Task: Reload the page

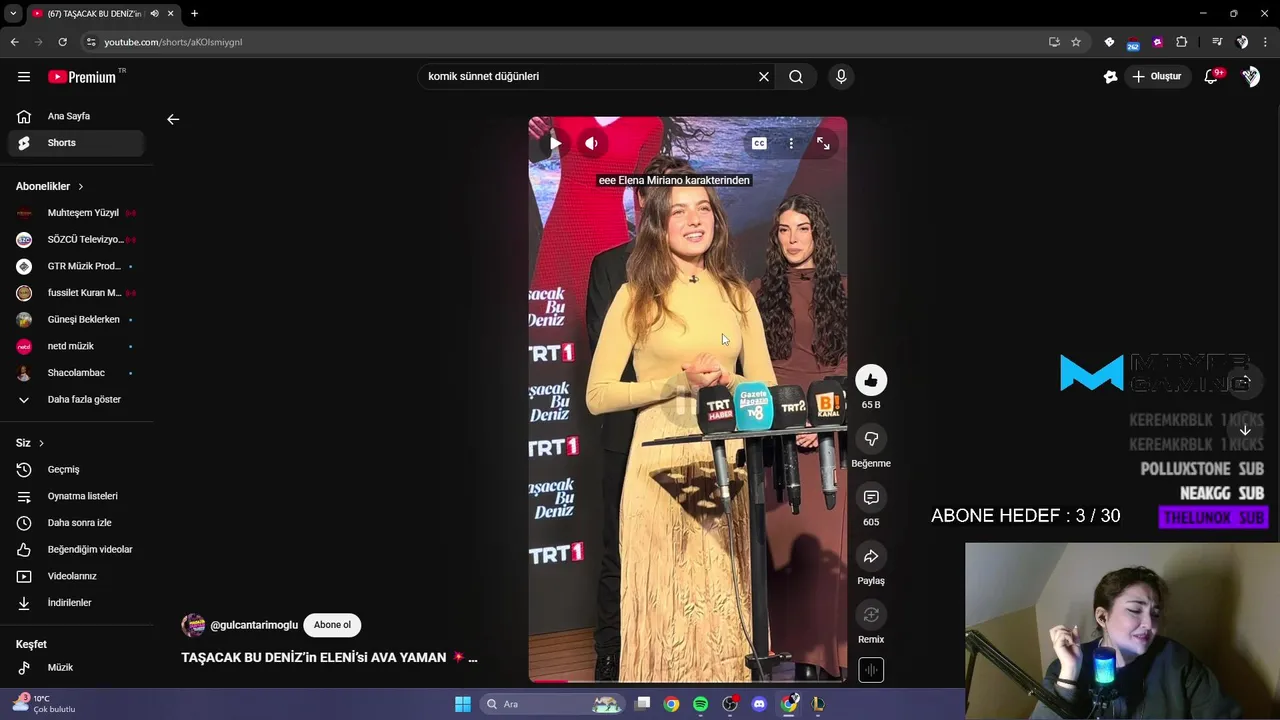Action: [x=62, y=42]
